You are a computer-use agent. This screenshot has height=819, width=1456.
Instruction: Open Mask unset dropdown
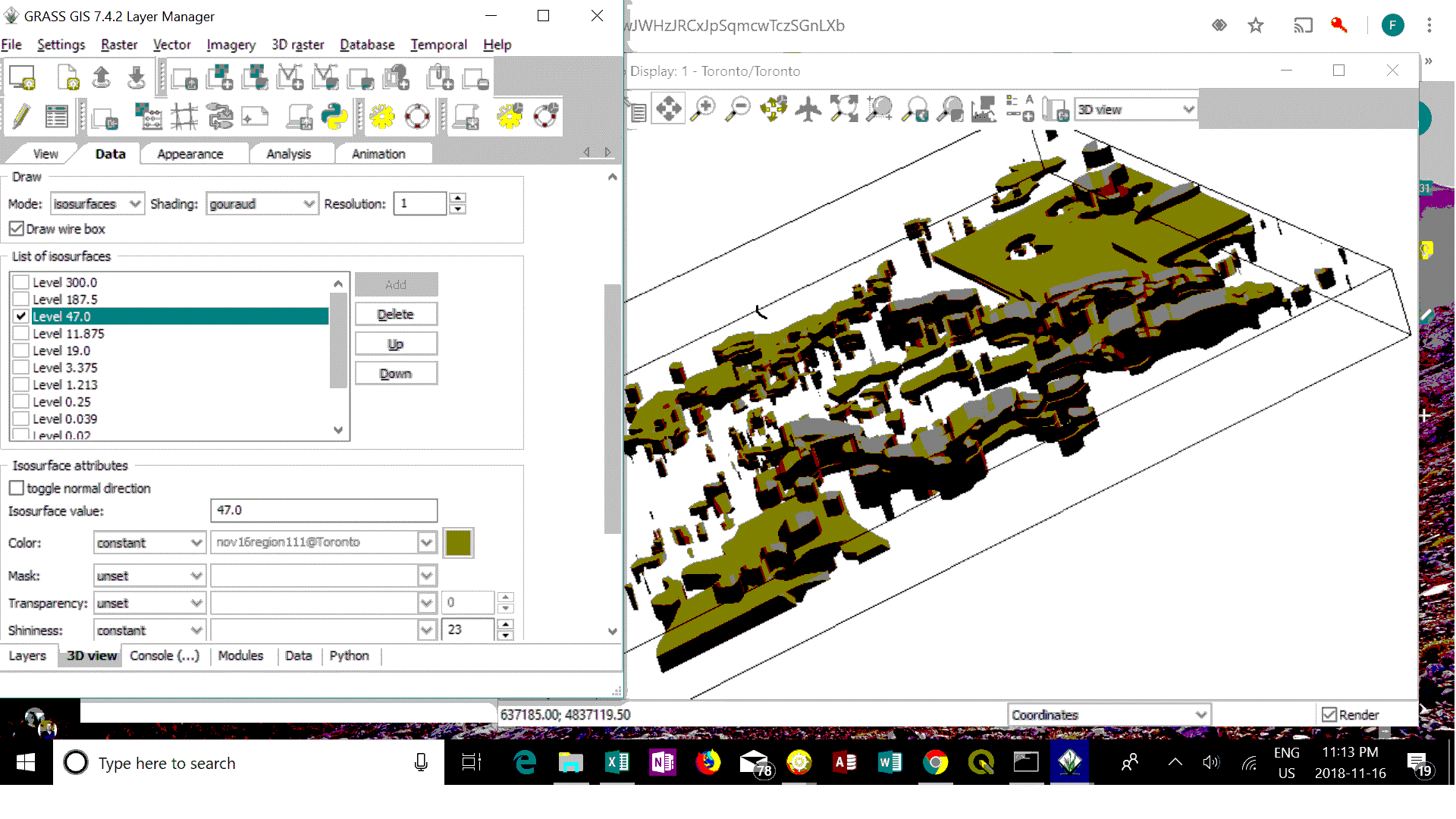pyautogui.click(x=149, y=576)
